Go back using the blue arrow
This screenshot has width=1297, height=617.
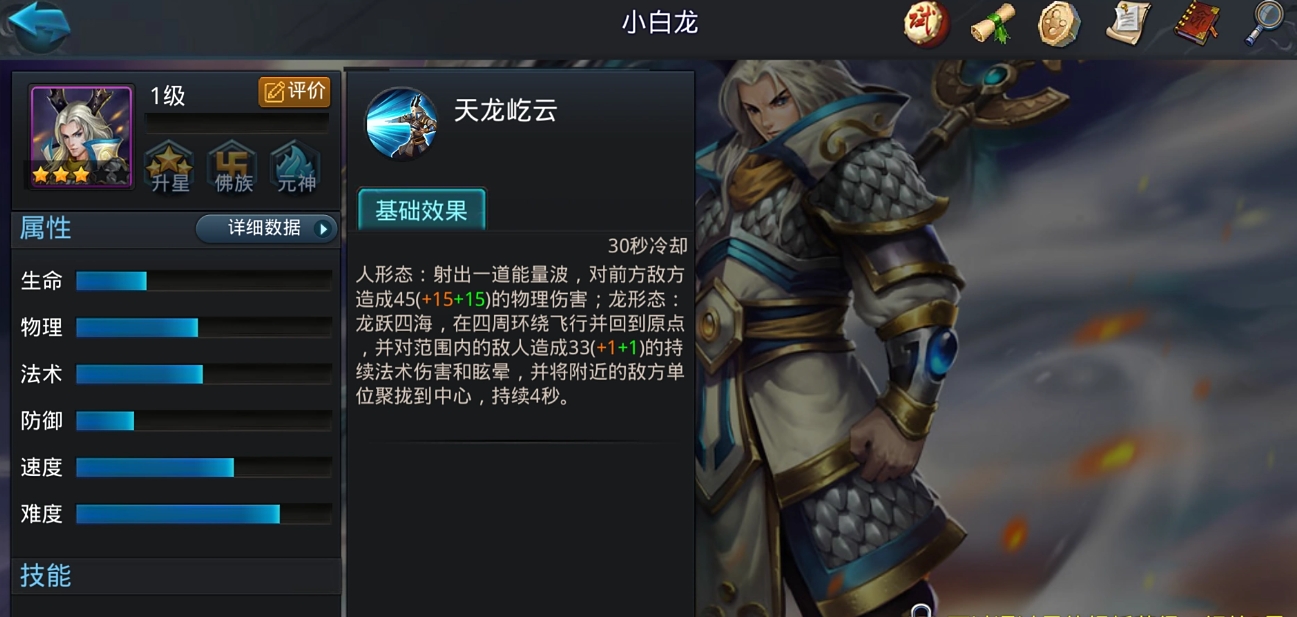[x=37, y=26]
